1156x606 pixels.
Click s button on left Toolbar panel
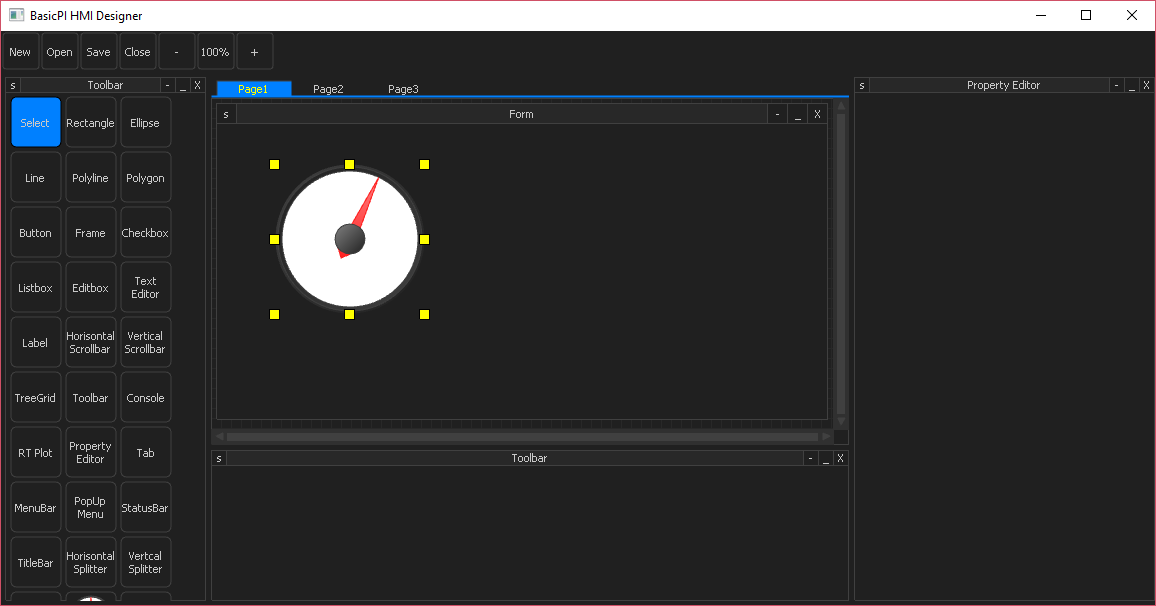click(13, 86)
